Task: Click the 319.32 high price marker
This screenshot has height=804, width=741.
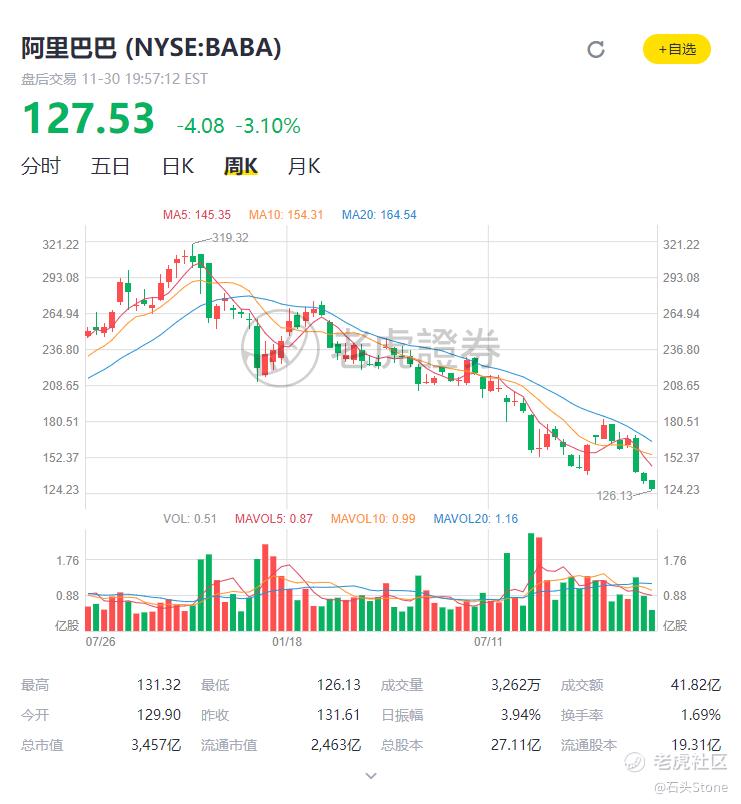Action: 230,238
